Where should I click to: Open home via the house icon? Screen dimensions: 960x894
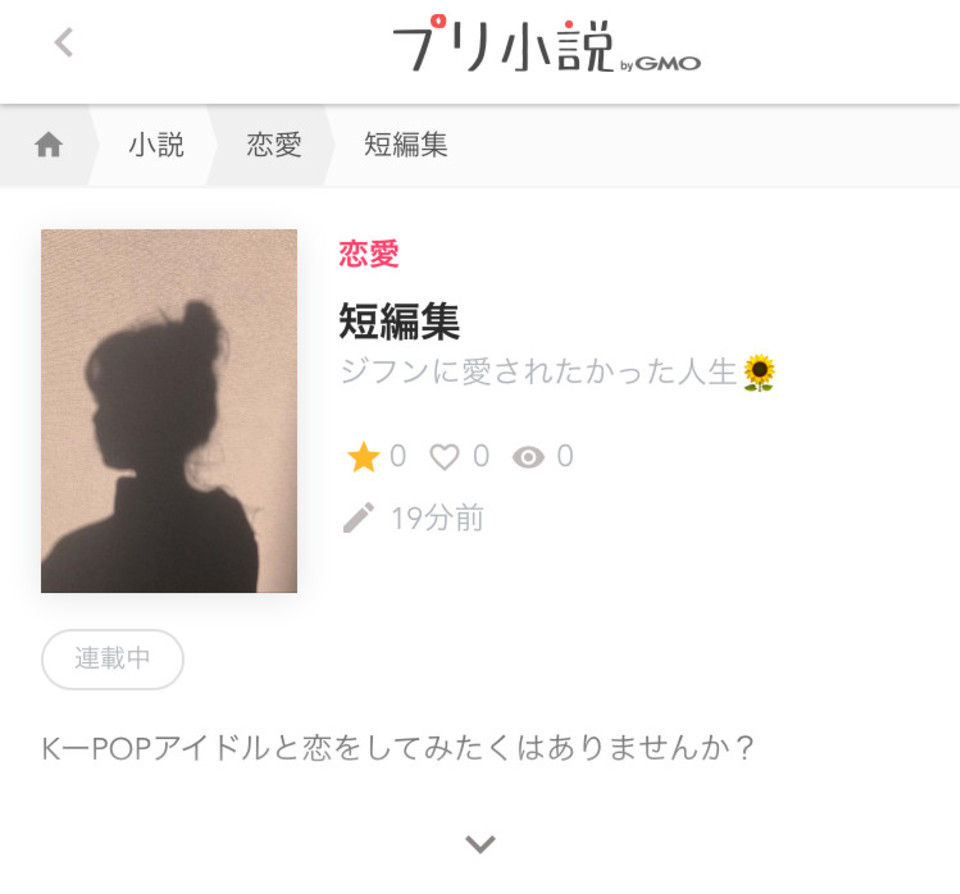pos(48,145)
